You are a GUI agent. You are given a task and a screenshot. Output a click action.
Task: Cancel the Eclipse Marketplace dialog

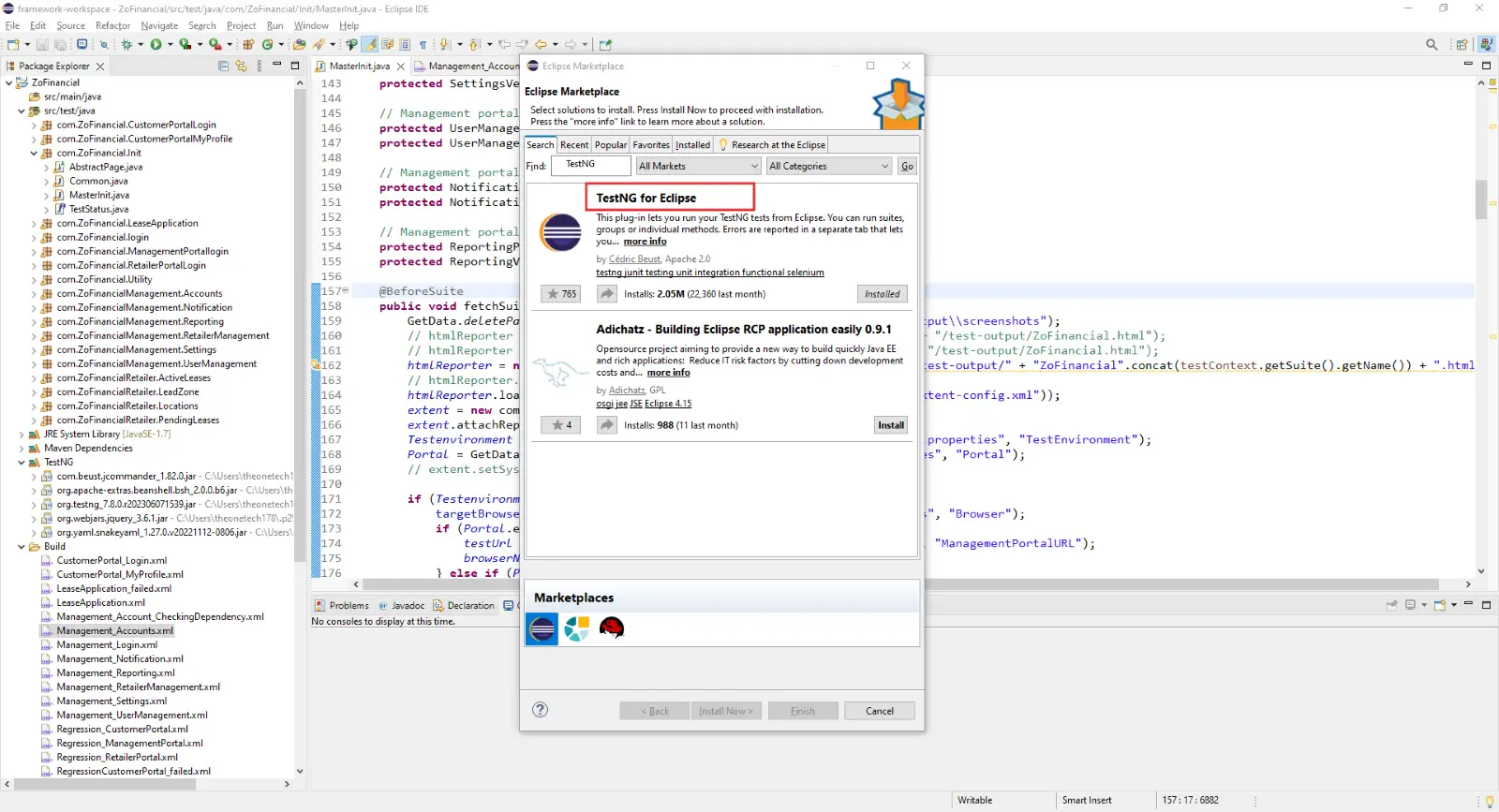tap(879, 711)
